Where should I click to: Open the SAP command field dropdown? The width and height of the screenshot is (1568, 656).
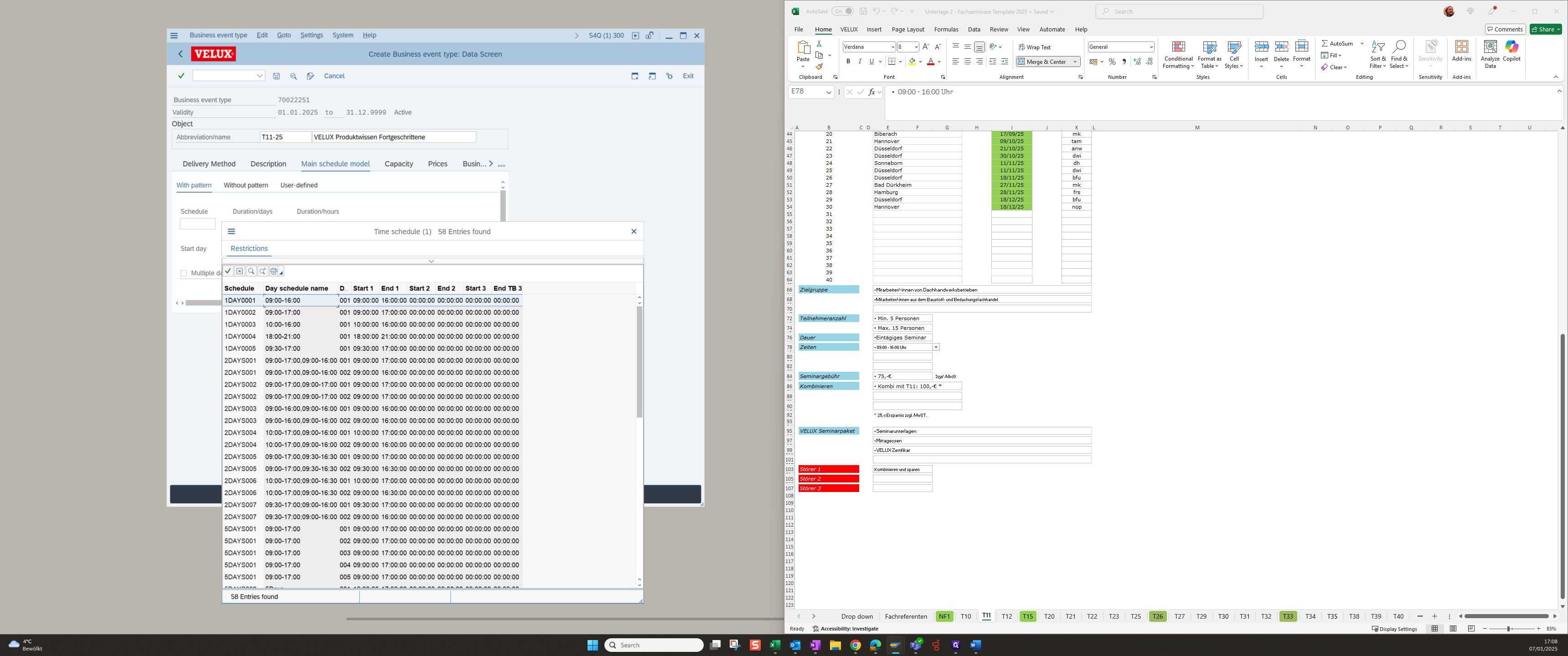click(x=259, y=76)
